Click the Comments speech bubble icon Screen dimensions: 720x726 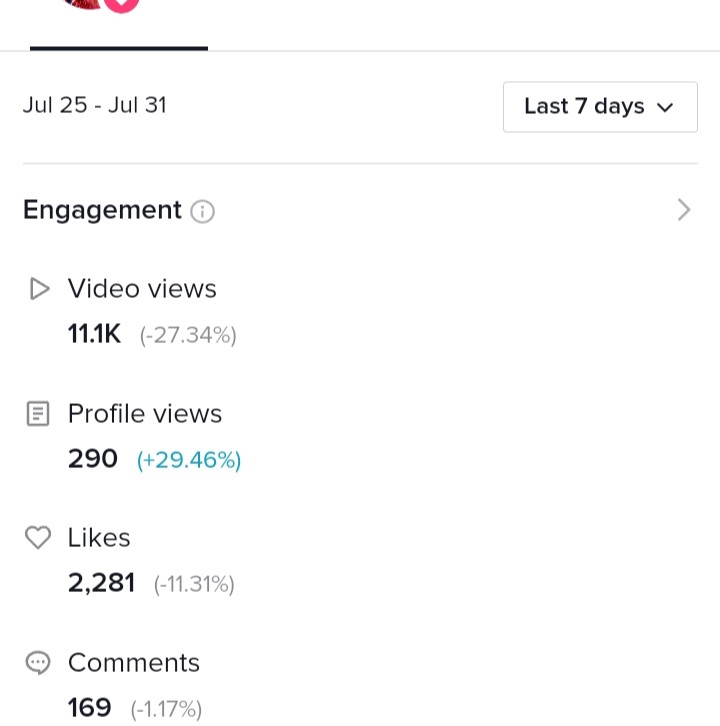38,663
